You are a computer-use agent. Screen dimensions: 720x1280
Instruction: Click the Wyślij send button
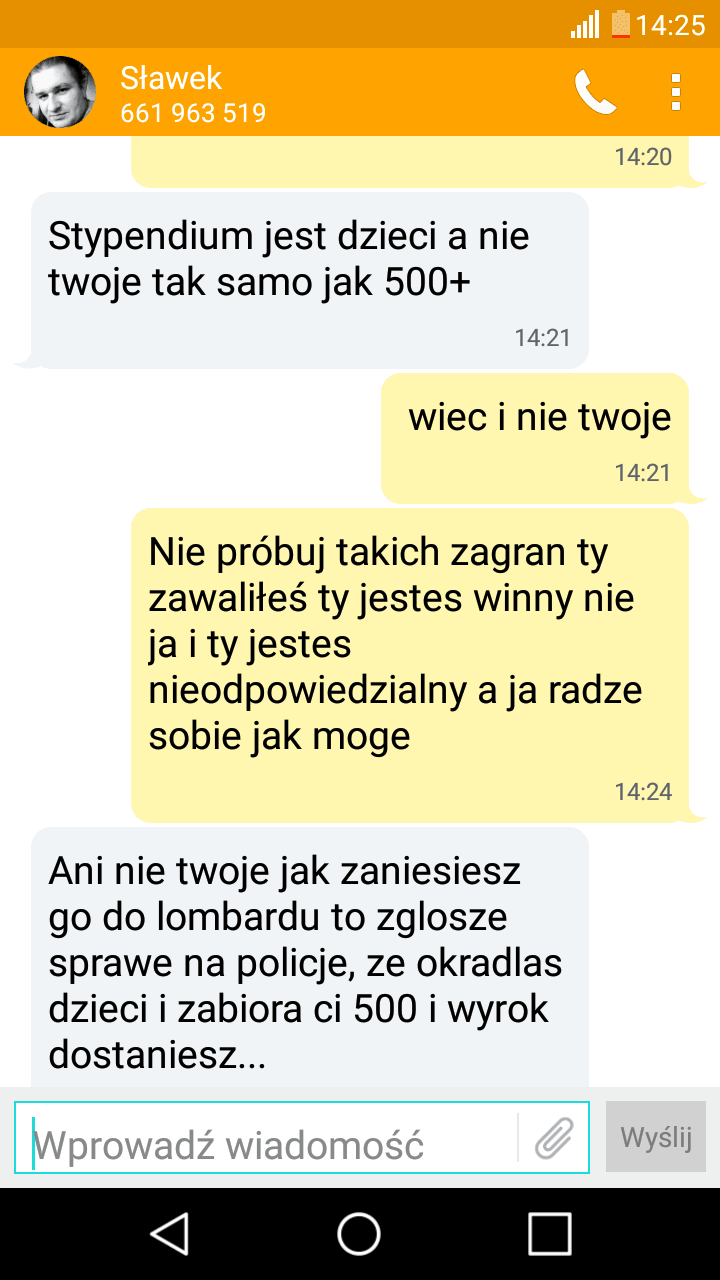click(x=656, y=1137)
